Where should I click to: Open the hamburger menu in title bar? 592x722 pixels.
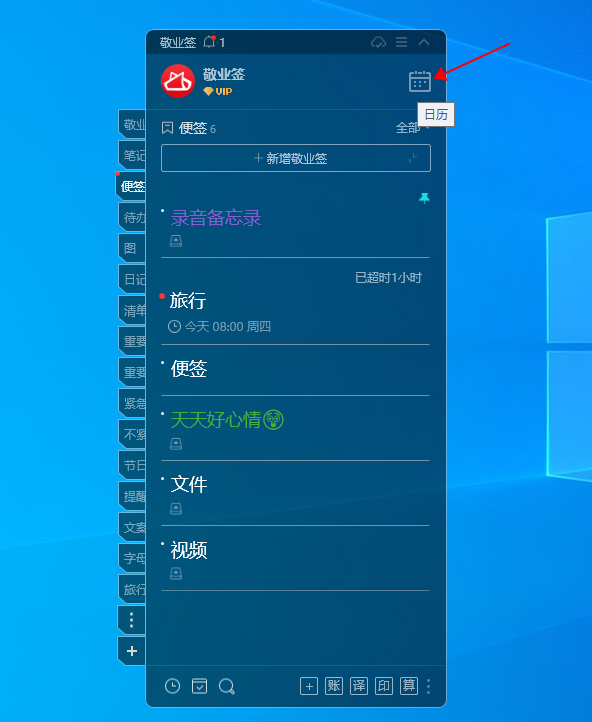click(x=401, y=42)
